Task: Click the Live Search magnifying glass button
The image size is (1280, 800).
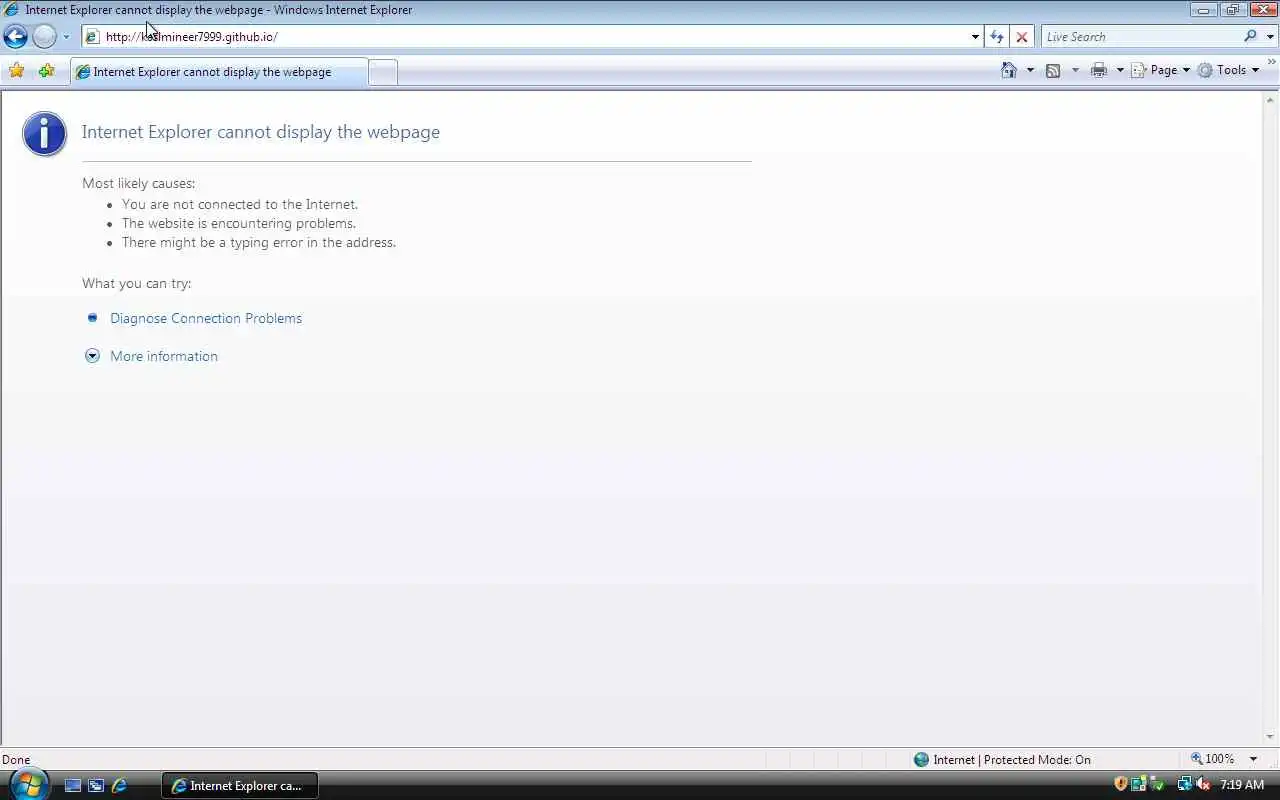Action: tap(1250, 37)
